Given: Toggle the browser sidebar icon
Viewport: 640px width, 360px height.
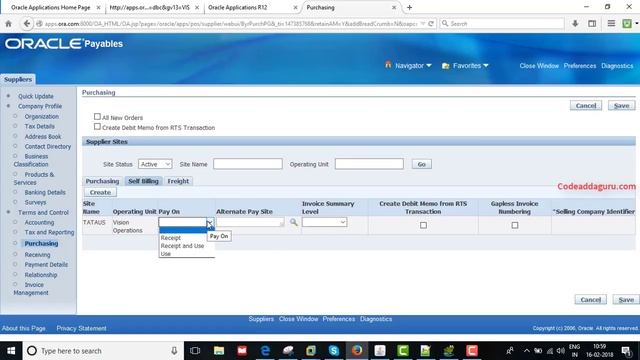Looking at the screenshot, I should coord(592,24).
